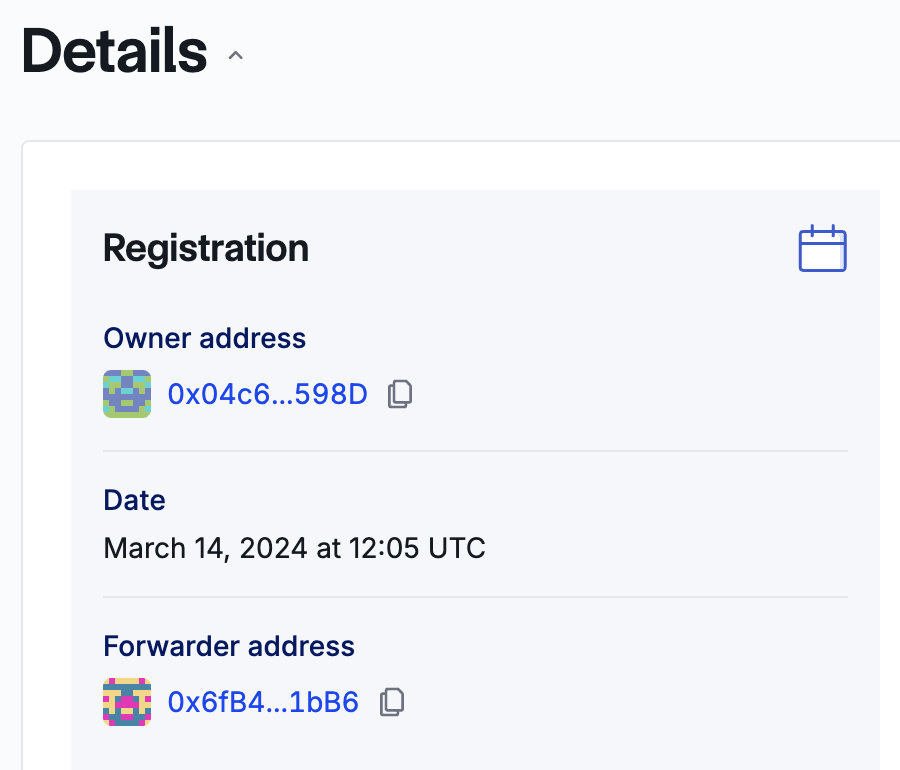Click the Details heading
The width and height of the screenshot is (900, 770).
(x=114, y=52)
